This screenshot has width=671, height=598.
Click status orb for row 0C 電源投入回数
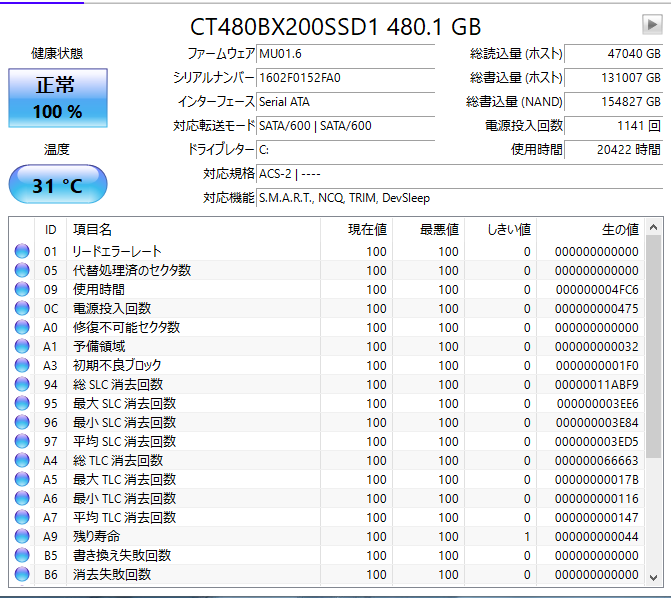coord(22,308)
